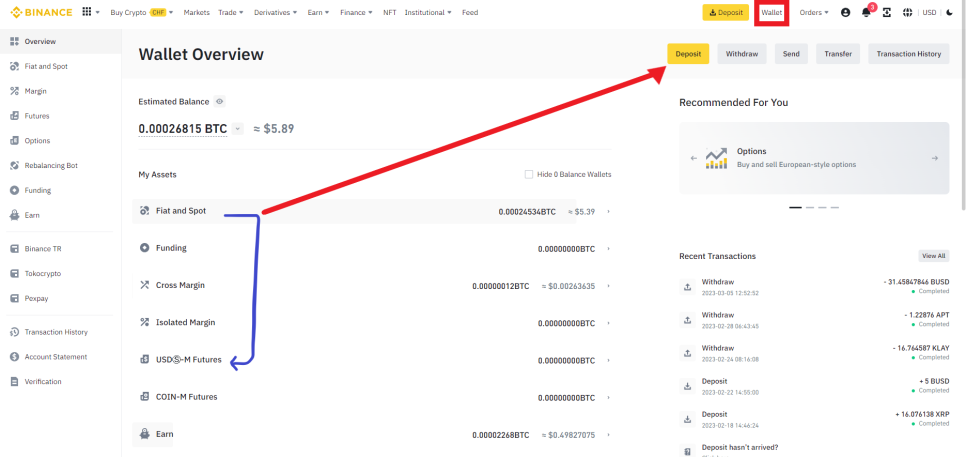Open XRP deposit transaction row
The image size is (966, 457).
[814, 419]
